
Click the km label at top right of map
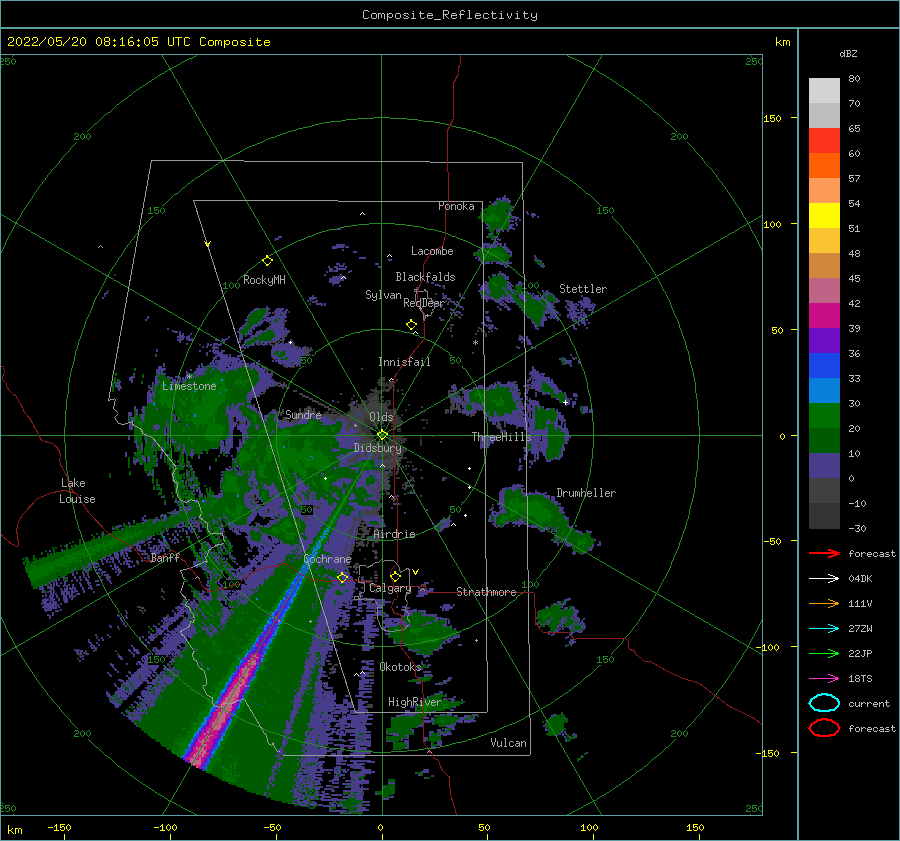pyautogui.click(x=782, y=42)
